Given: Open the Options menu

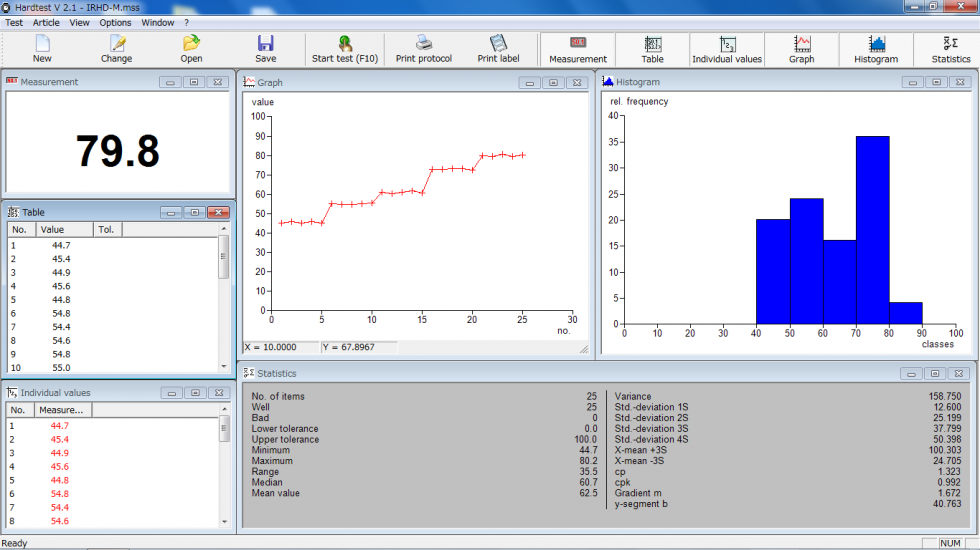Looking at the screenshot, I should 115,22.
